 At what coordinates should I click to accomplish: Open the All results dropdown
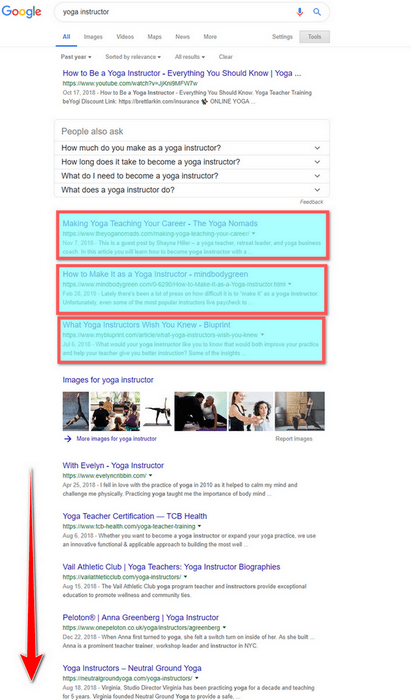pyautogui.click(x=190, y=57)
